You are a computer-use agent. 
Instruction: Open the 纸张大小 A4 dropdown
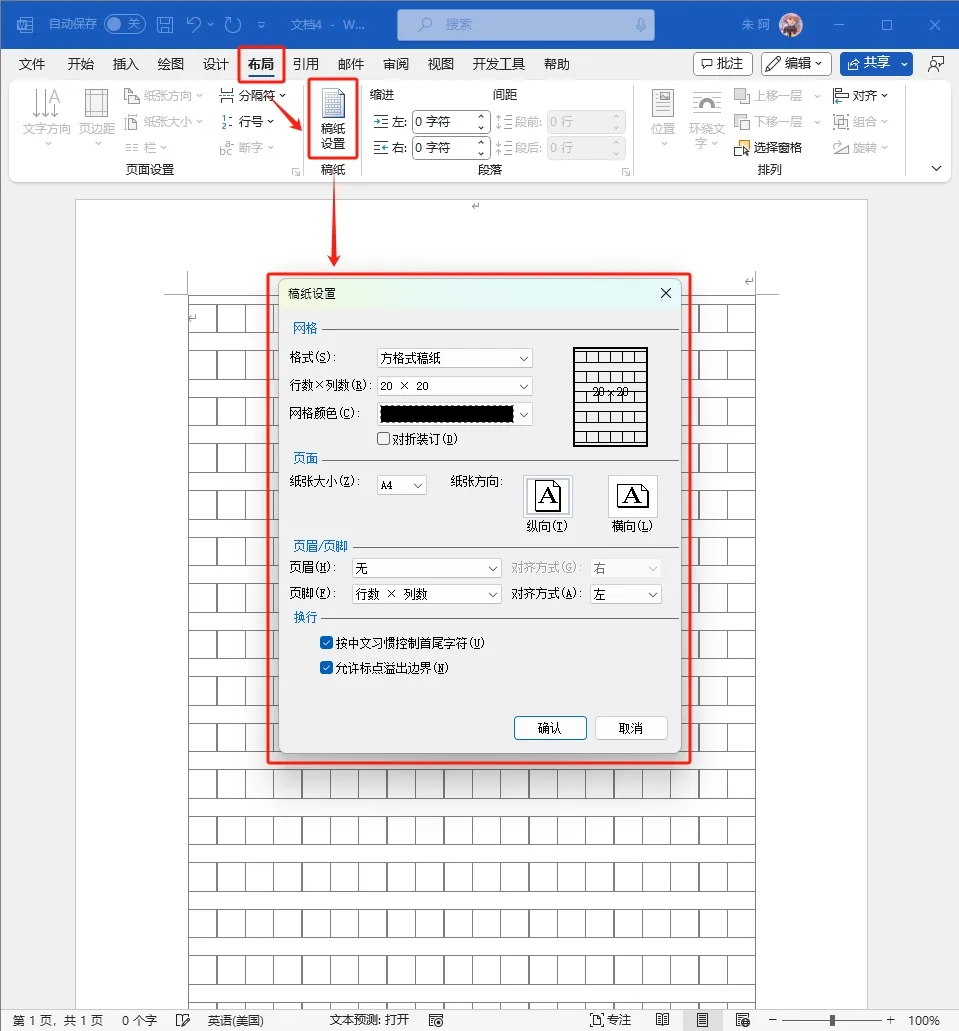pyautogui.click(x=402, y=485)
